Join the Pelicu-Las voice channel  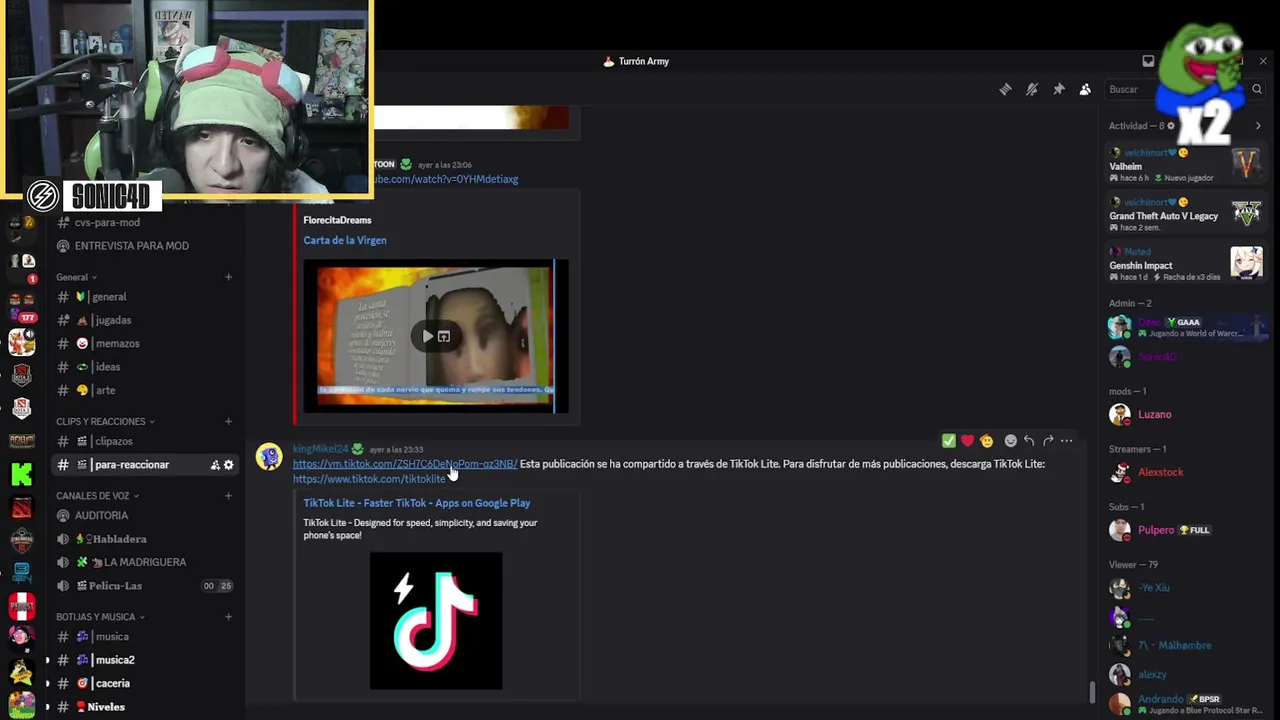(x=143, y=586)
